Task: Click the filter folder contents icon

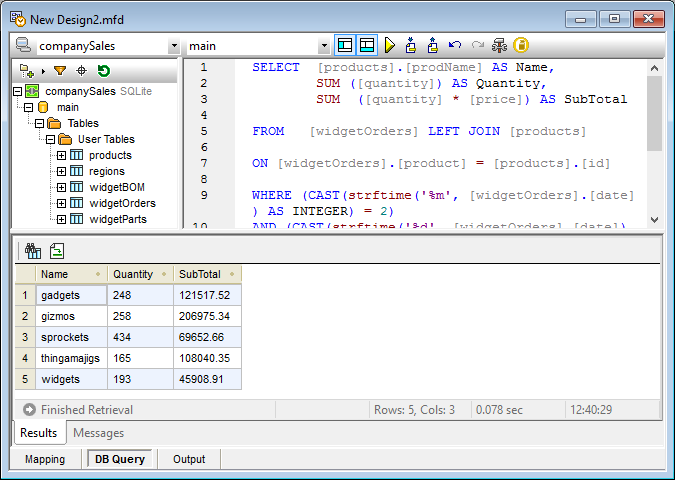Action: coord(60,71)
